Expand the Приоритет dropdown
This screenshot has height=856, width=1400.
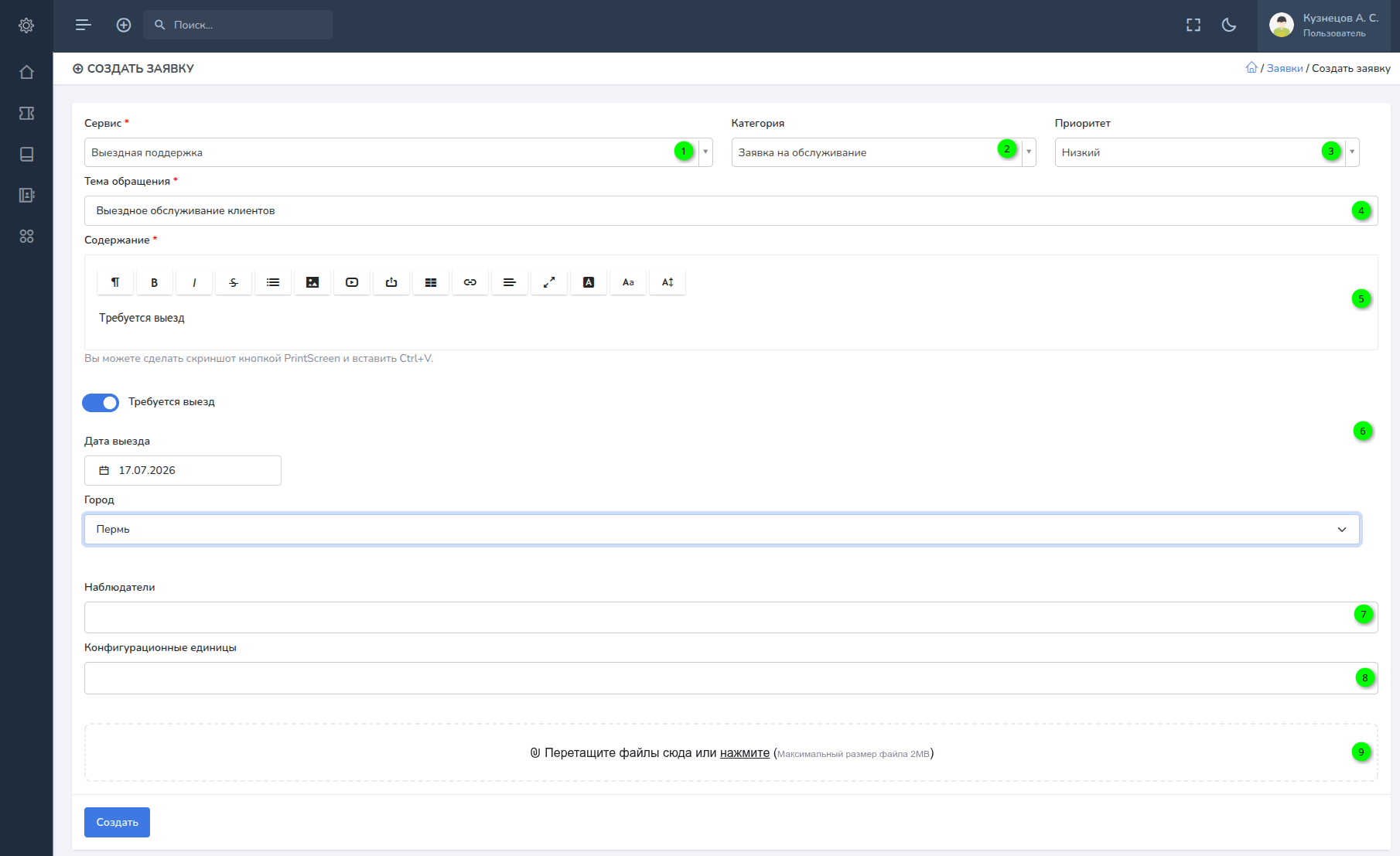coord(1207,152)
